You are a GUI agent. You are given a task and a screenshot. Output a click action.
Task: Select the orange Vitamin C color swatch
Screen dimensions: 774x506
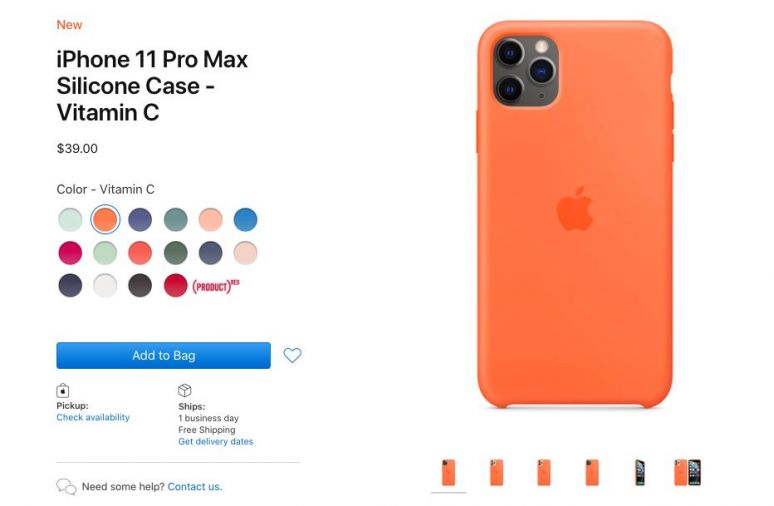(x=105, y=219)
